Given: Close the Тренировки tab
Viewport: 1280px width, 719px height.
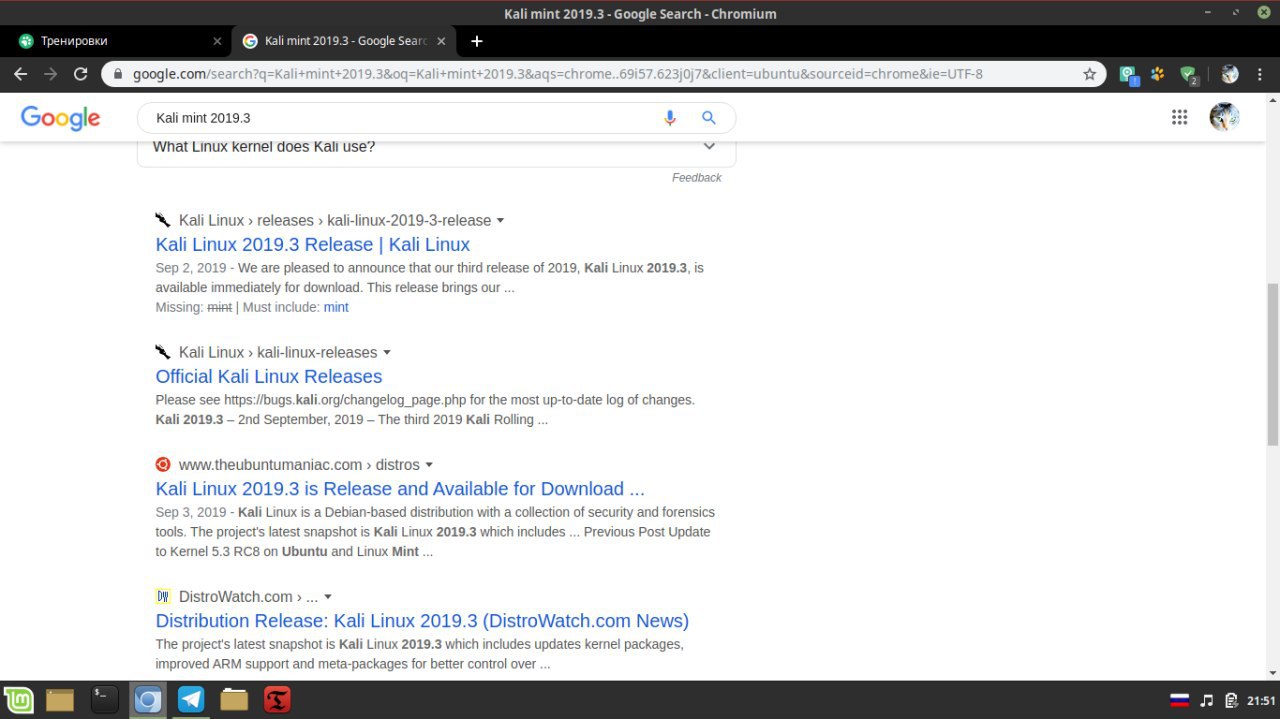Looking at the screenshot, I should [x=217, y=41].
